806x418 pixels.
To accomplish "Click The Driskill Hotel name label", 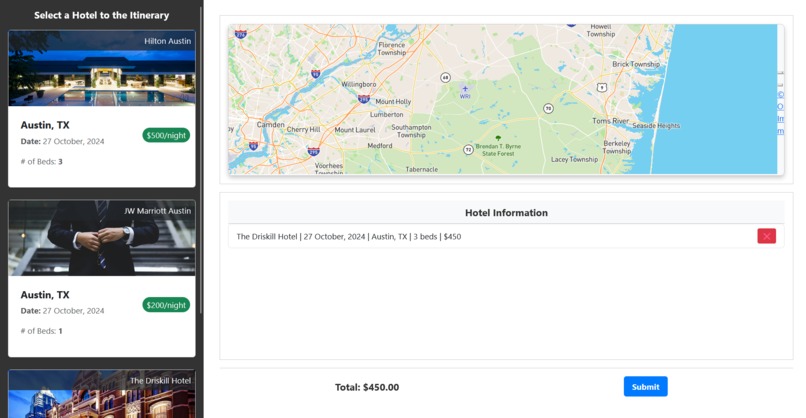I will tap(160, 380).
